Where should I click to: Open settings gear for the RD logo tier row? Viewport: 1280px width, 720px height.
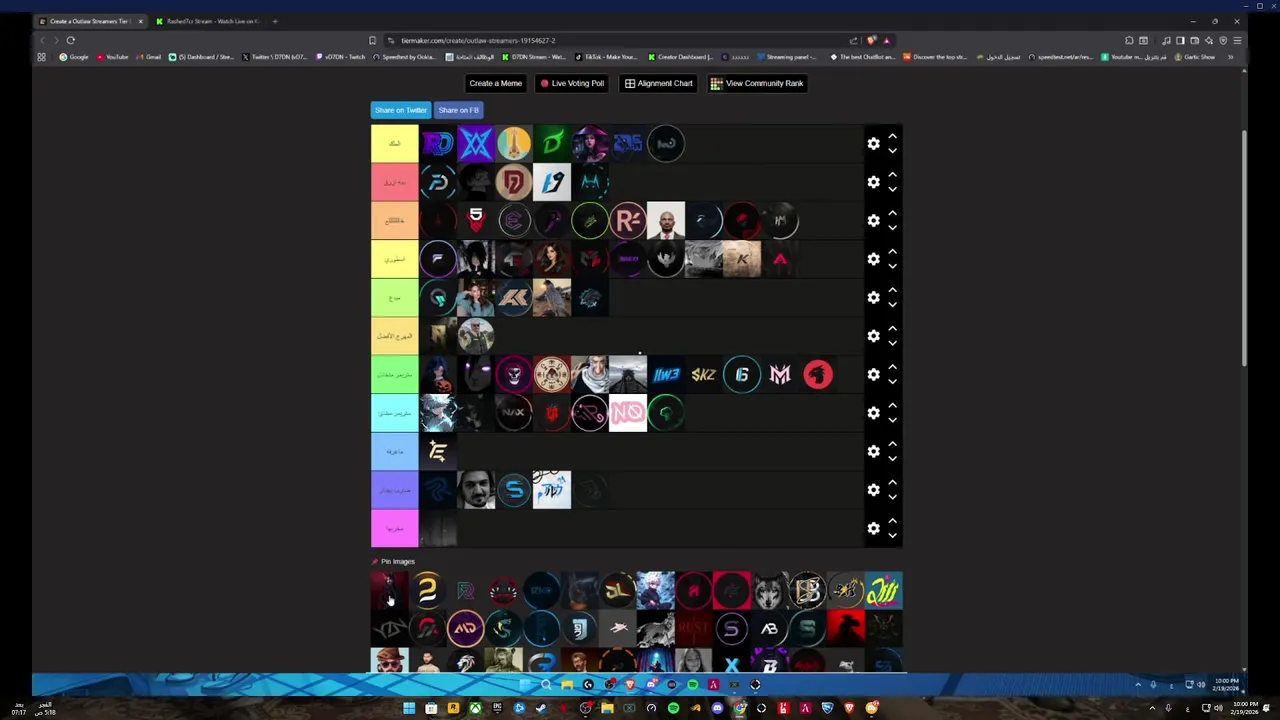coord(873,144)
